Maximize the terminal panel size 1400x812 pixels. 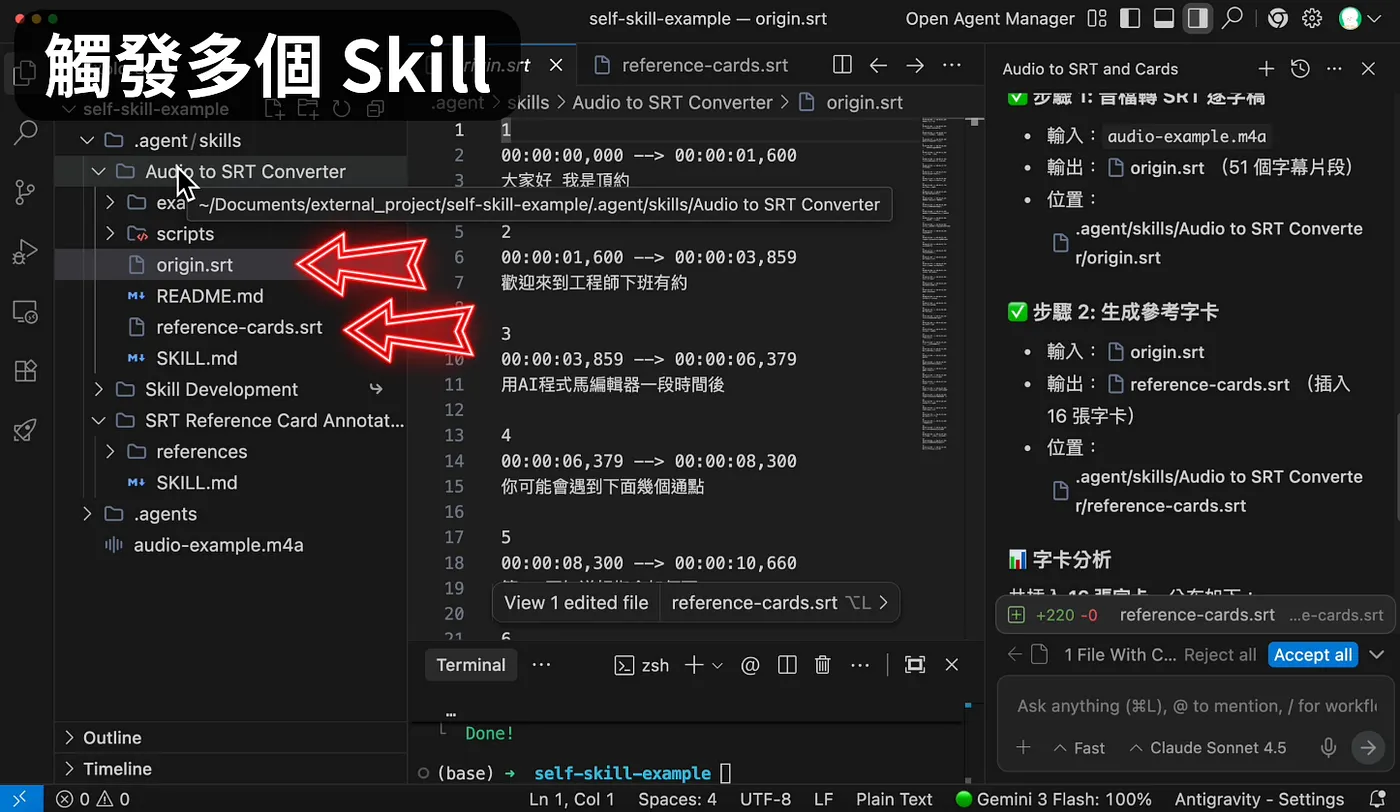tap(914, 665)
